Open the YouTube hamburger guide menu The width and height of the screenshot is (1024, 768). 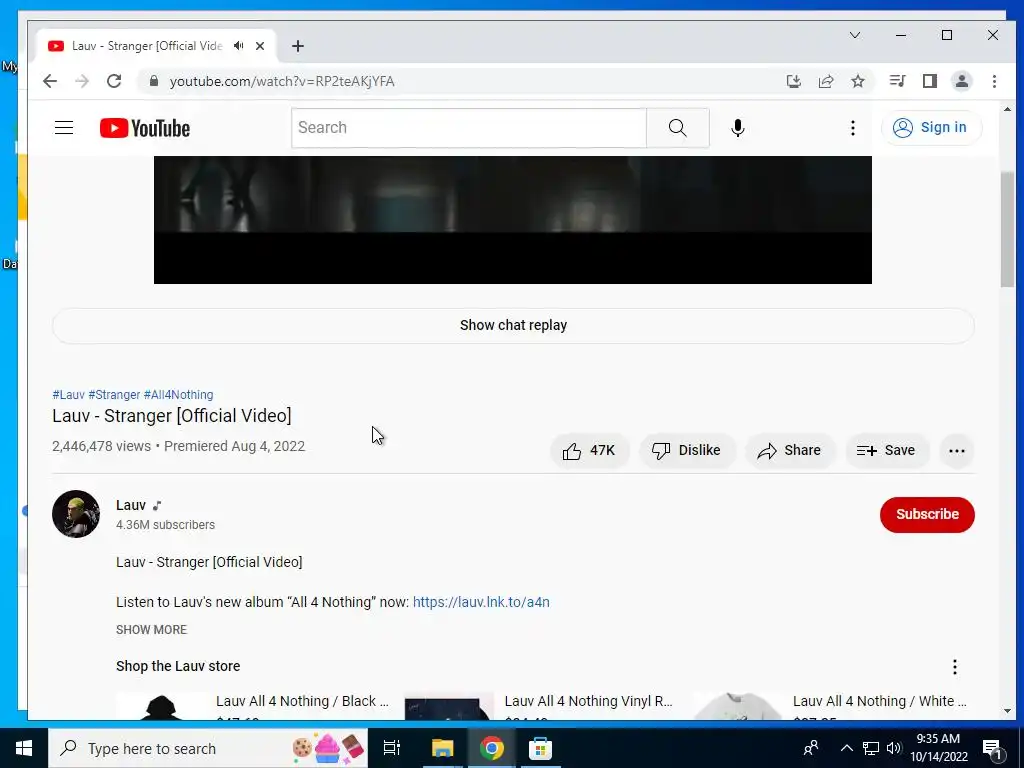pos(64,128)
